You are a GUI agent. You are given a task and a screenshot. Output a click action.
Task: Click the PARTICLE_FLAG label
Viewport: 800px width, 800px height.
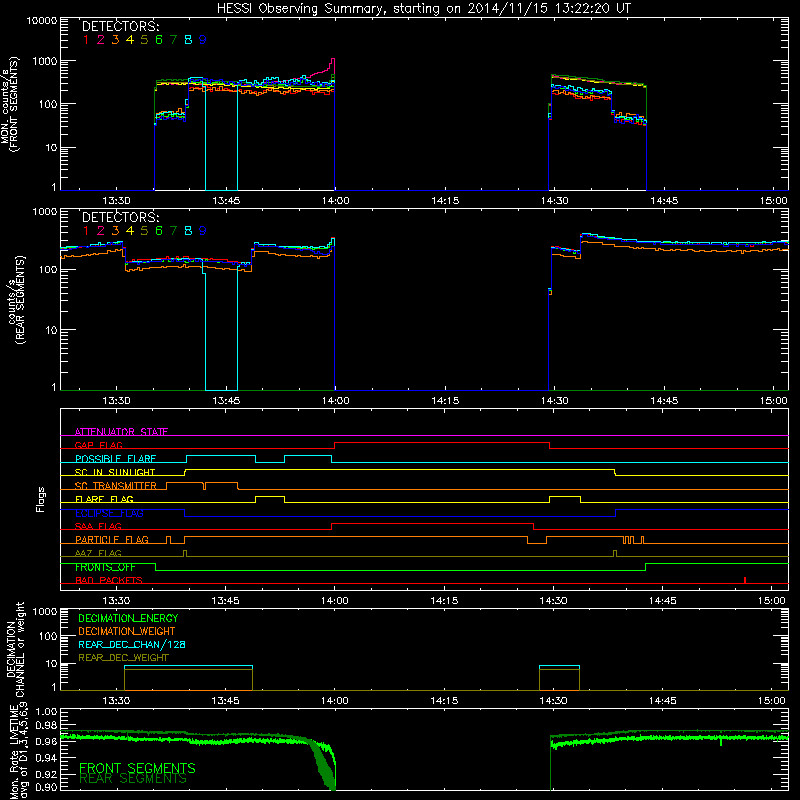[x=112, y=539]
